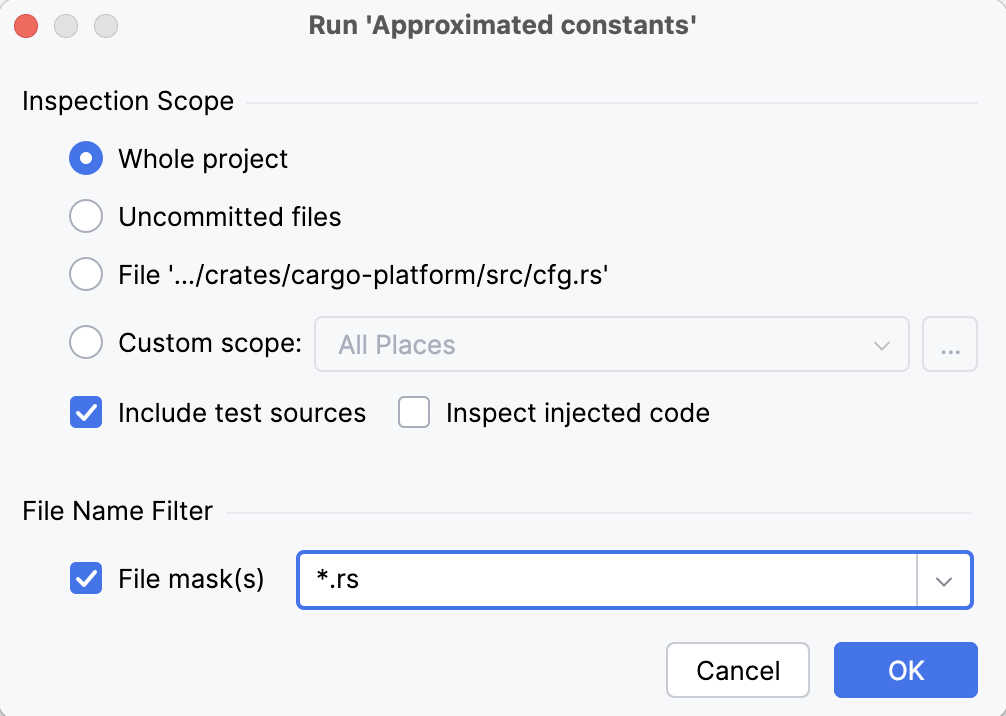Choose the scope for file 'cfg.rs'
The height and width of the screenshot is (716, 1006).
(x=86, y=274)
